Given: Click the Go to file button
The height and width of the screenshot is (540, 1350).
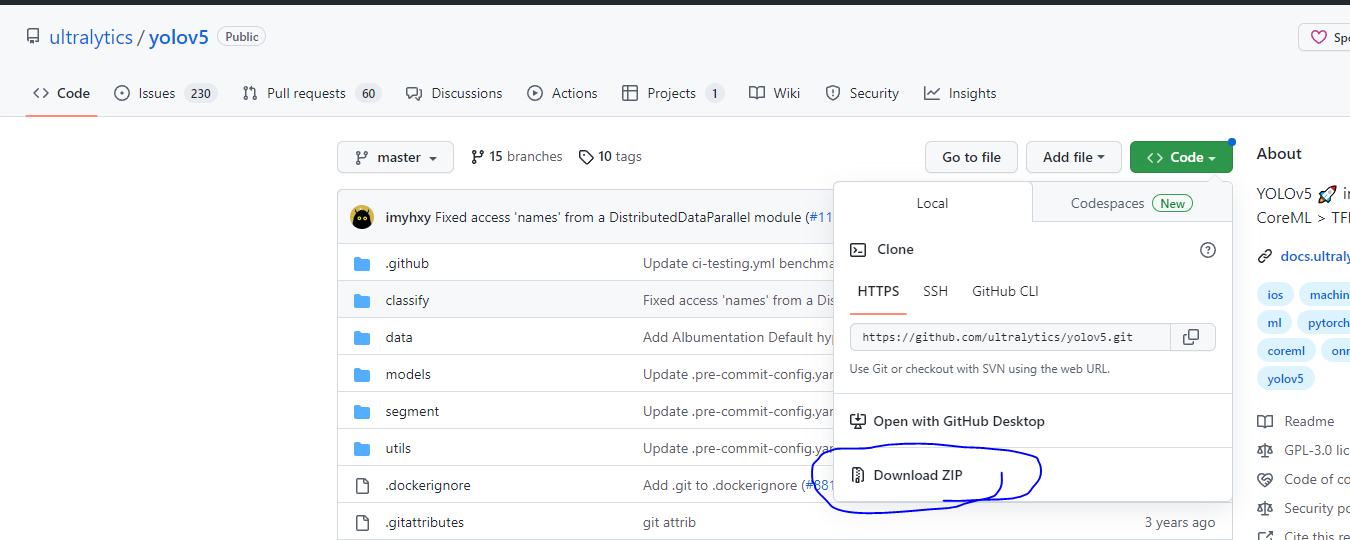Looking at the screenshot, I should click(971, 157).
